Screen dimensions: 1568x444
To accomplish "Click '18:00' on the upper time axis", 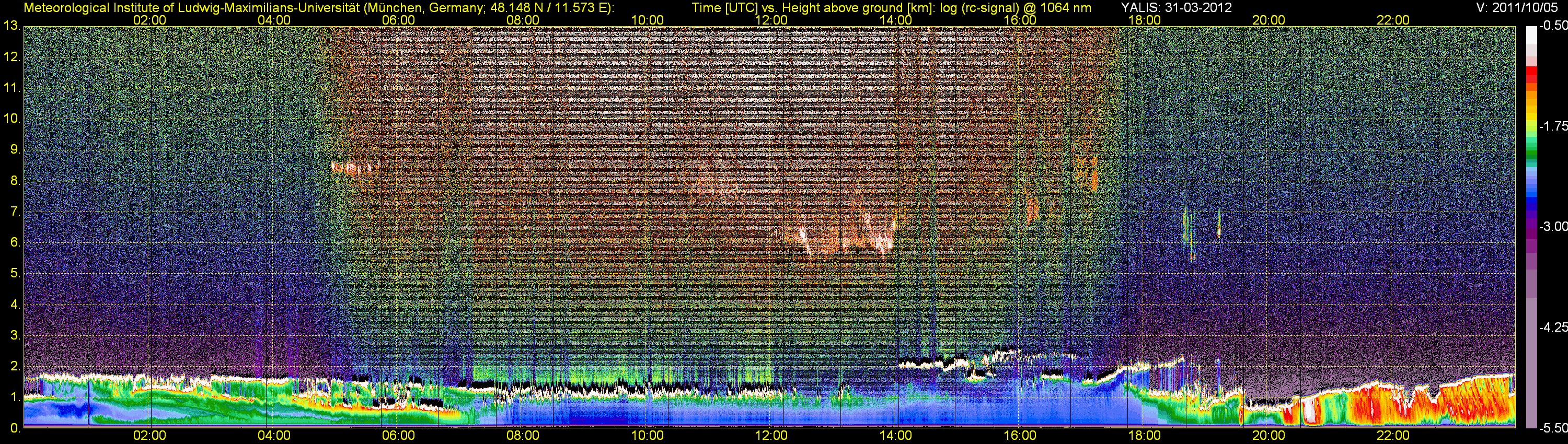I will (1144, 20).
